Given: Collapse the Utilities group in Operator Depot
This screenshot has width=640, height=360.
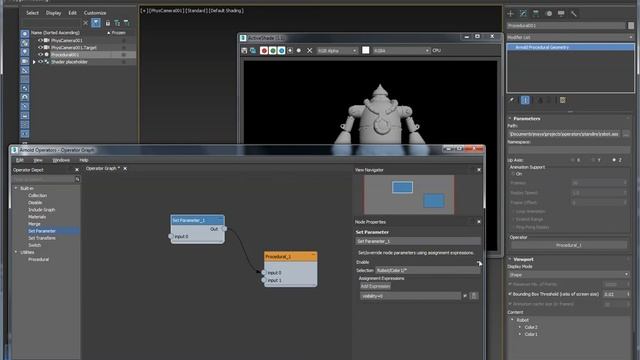Looking at the screenshot, I should click(16, 252).
